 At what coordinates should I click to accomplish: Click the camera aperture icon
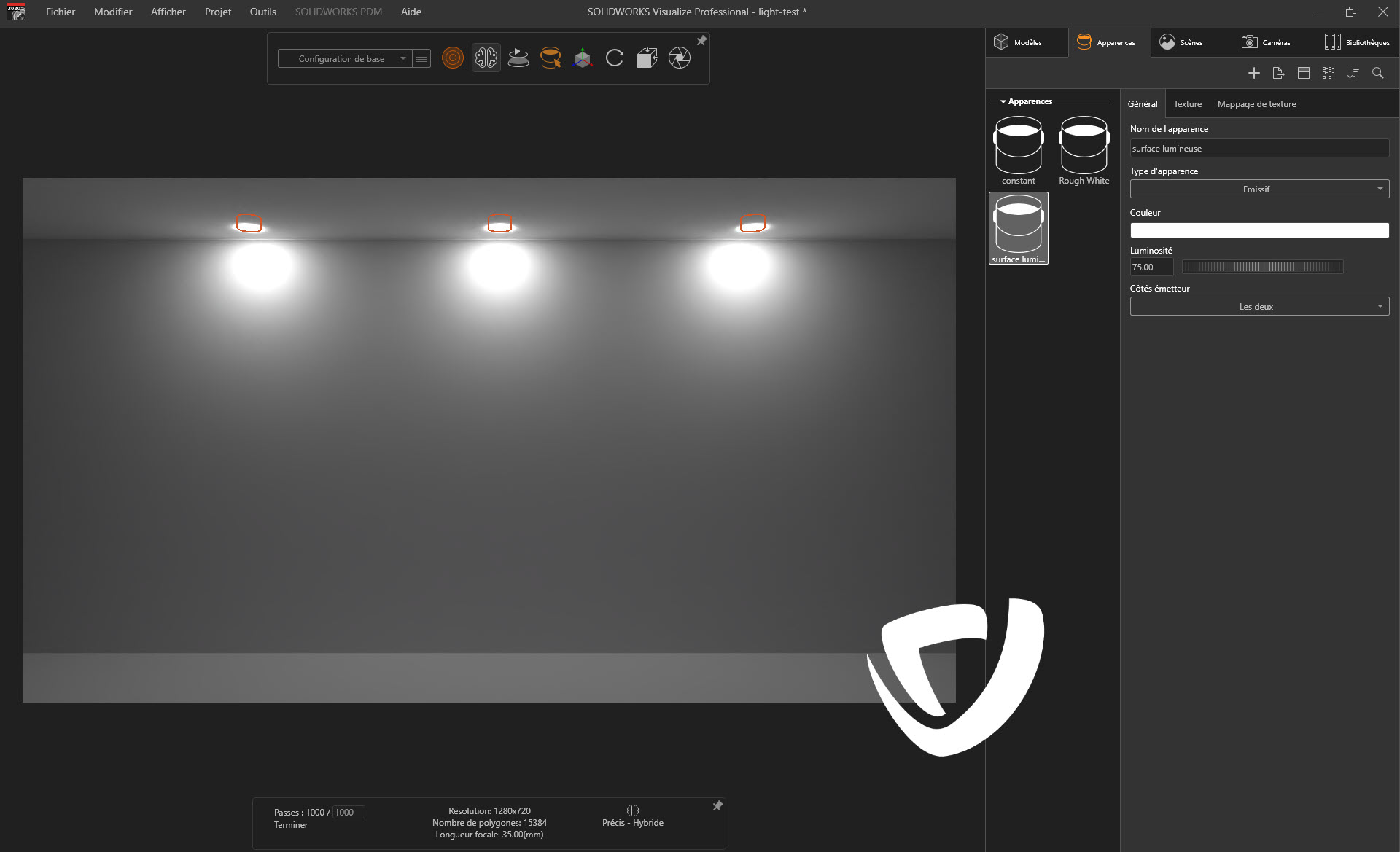[680, 58]
